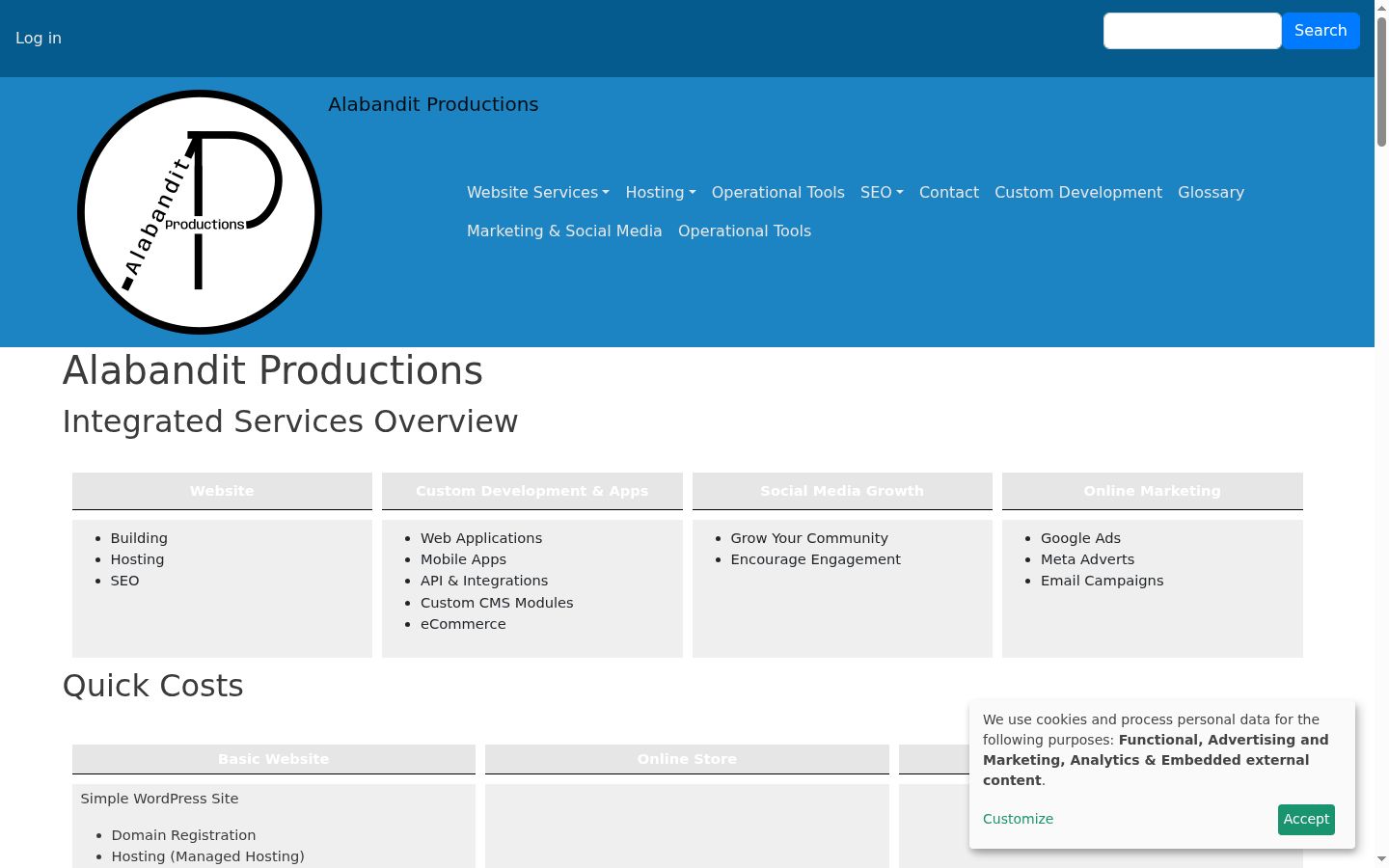Expand the Website Services dropdown menu
Screen dimensions: 1389x868
[x=538, y=192]
